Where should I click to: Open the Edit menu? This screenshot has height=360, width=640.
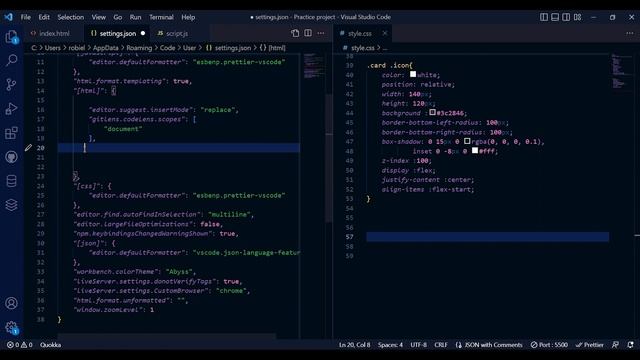[44, 17]
